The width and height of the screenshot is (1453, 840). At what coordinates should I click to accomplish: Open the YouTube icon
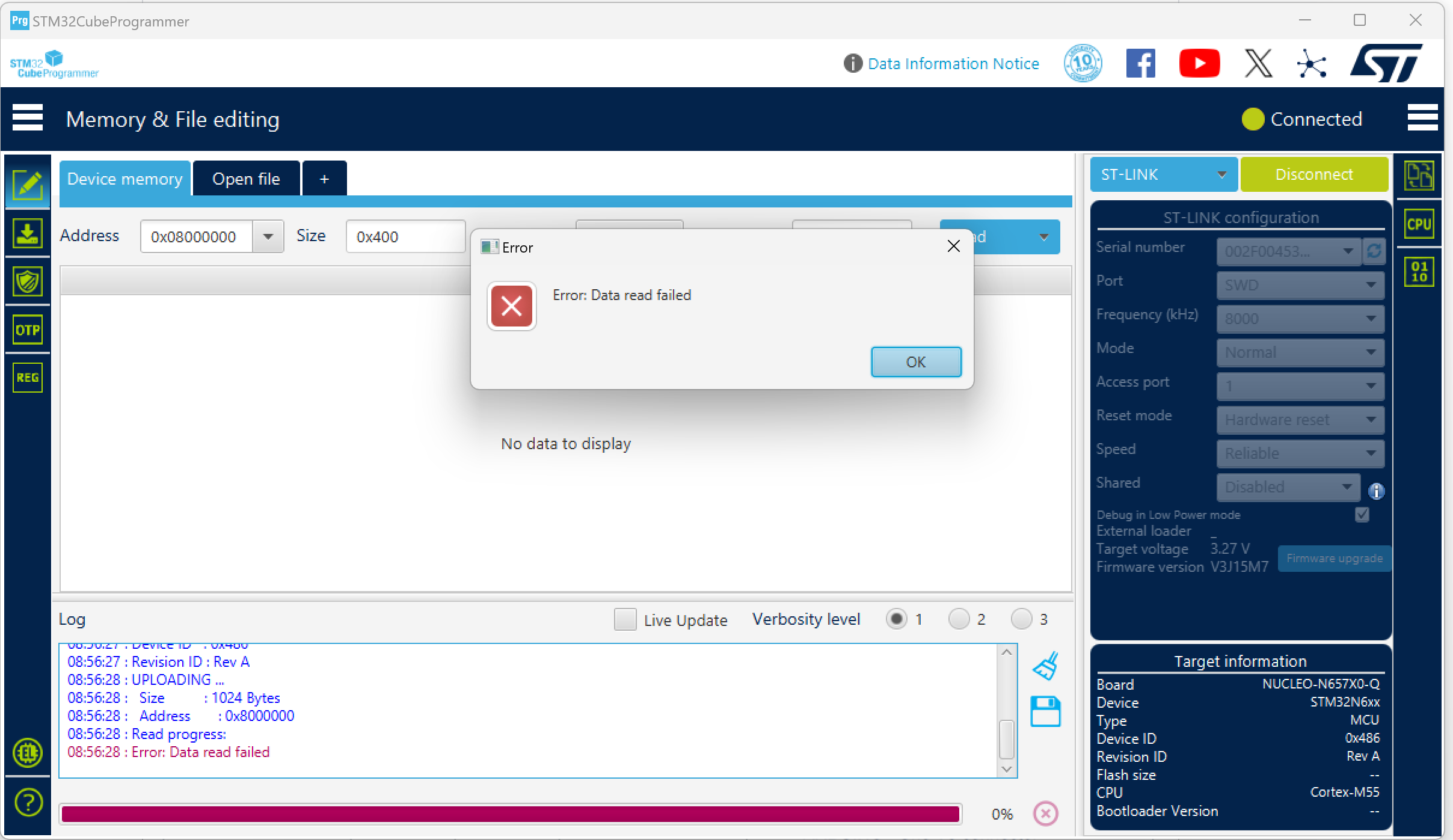(x=1199, y=63)
